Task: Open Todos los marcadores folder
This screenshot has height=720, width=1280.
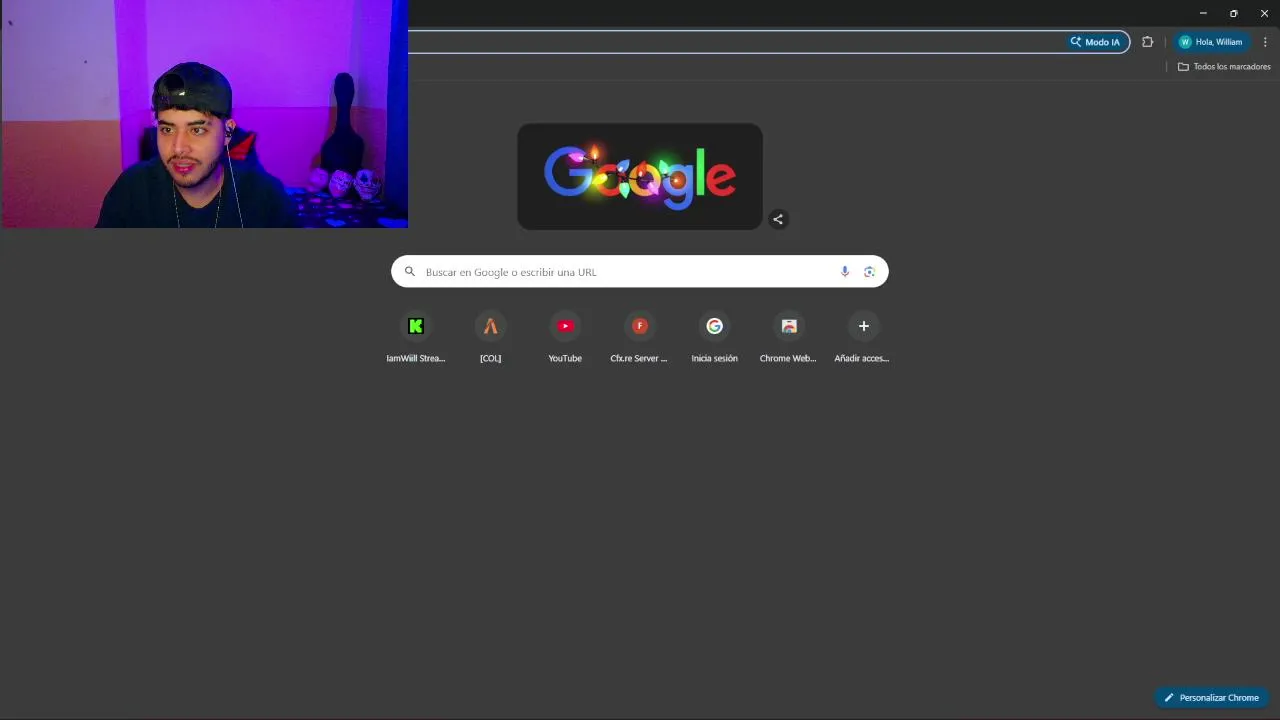Action: click(1224, 67)
